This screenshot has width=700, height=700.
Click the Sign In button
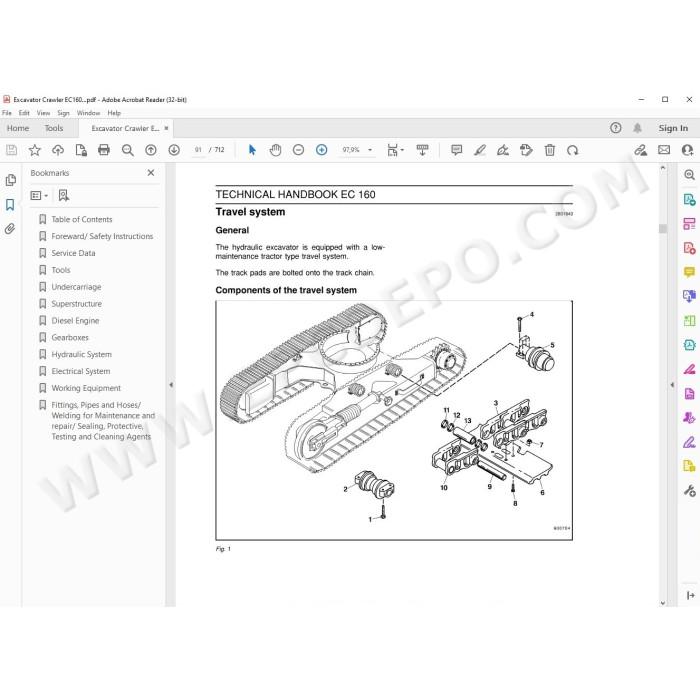673,128
